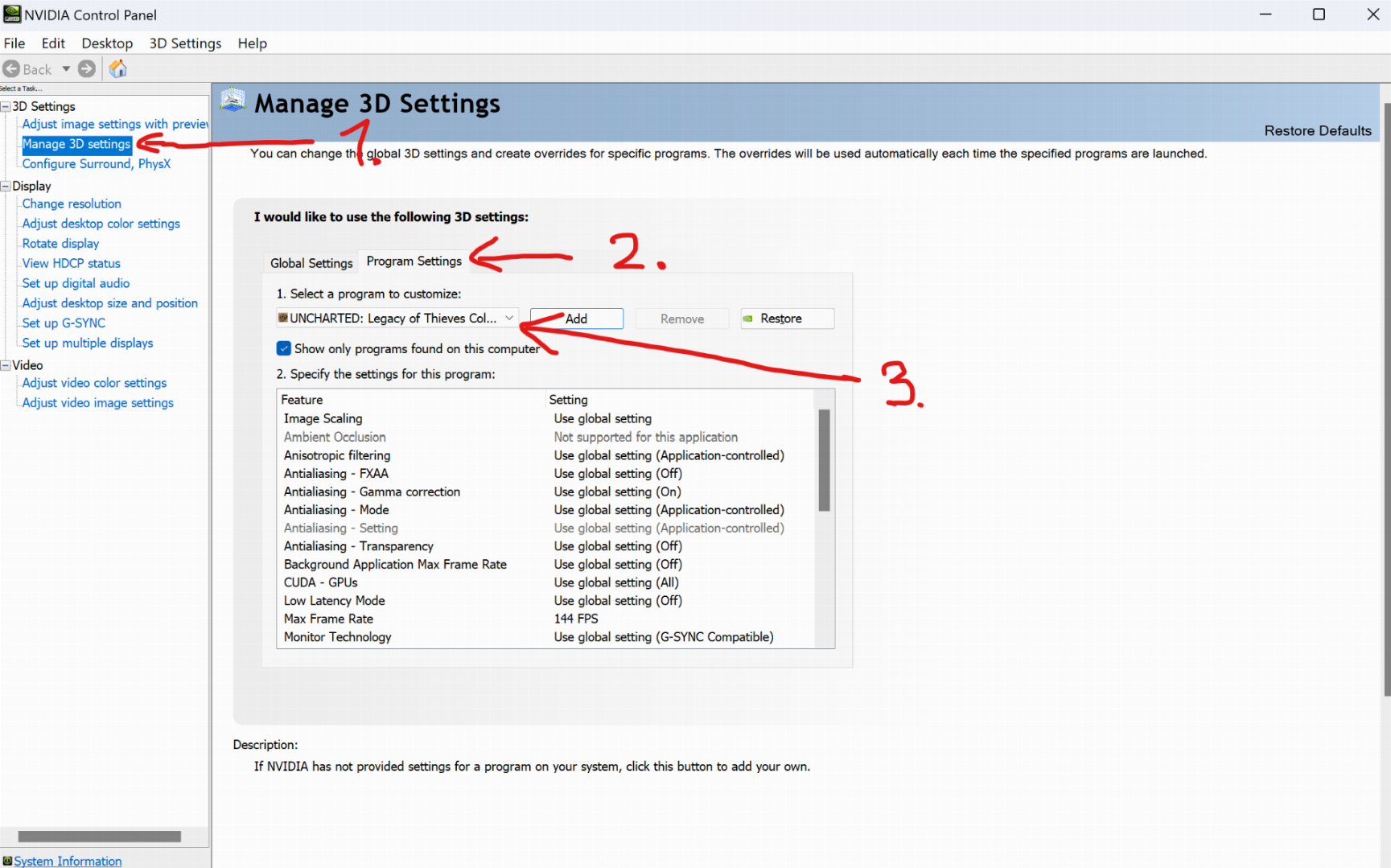Select the Antialiasing - FXAA row
The width and height of the screenshot is (1391, 868).
click(546, 473)
